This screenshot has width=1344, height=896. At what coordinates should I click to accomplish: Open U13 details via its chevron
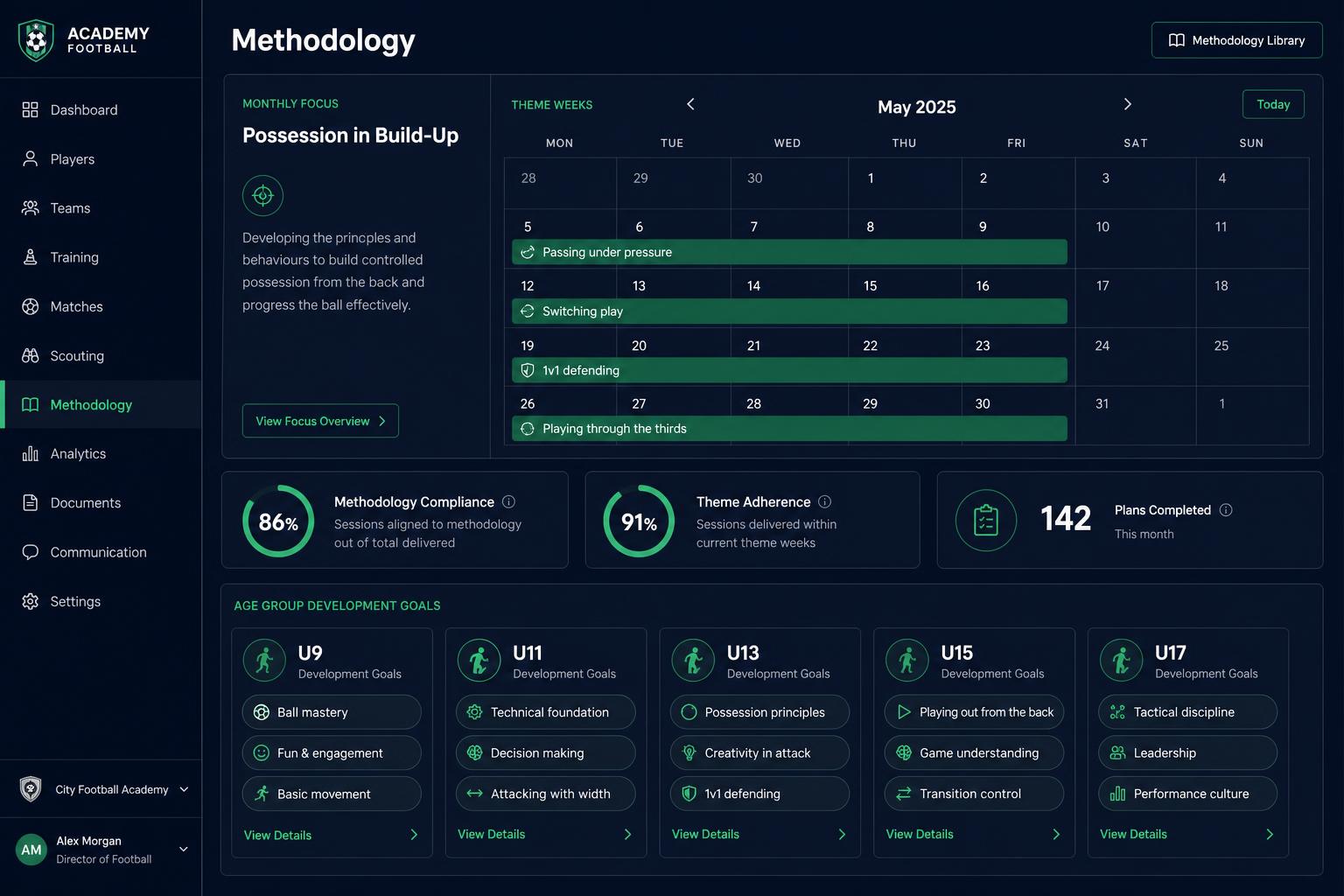point(842,834)
